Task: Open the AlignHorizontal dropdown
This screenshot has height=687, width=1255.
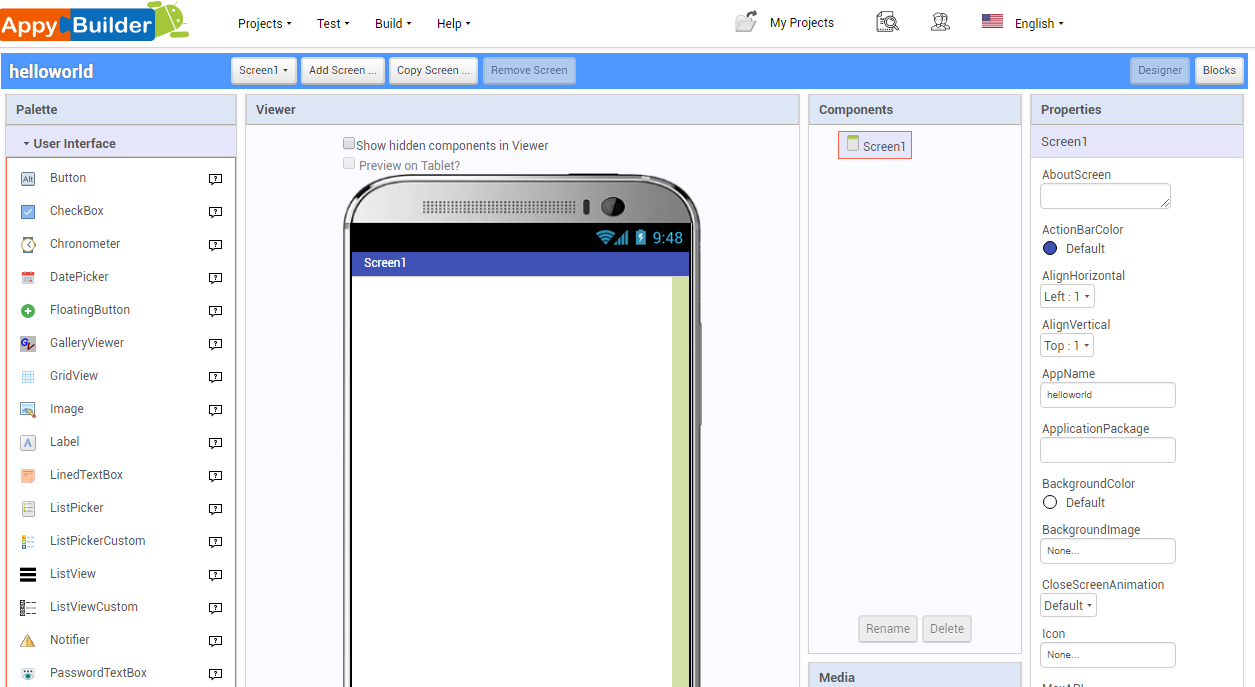Action: pos(1066,295)
